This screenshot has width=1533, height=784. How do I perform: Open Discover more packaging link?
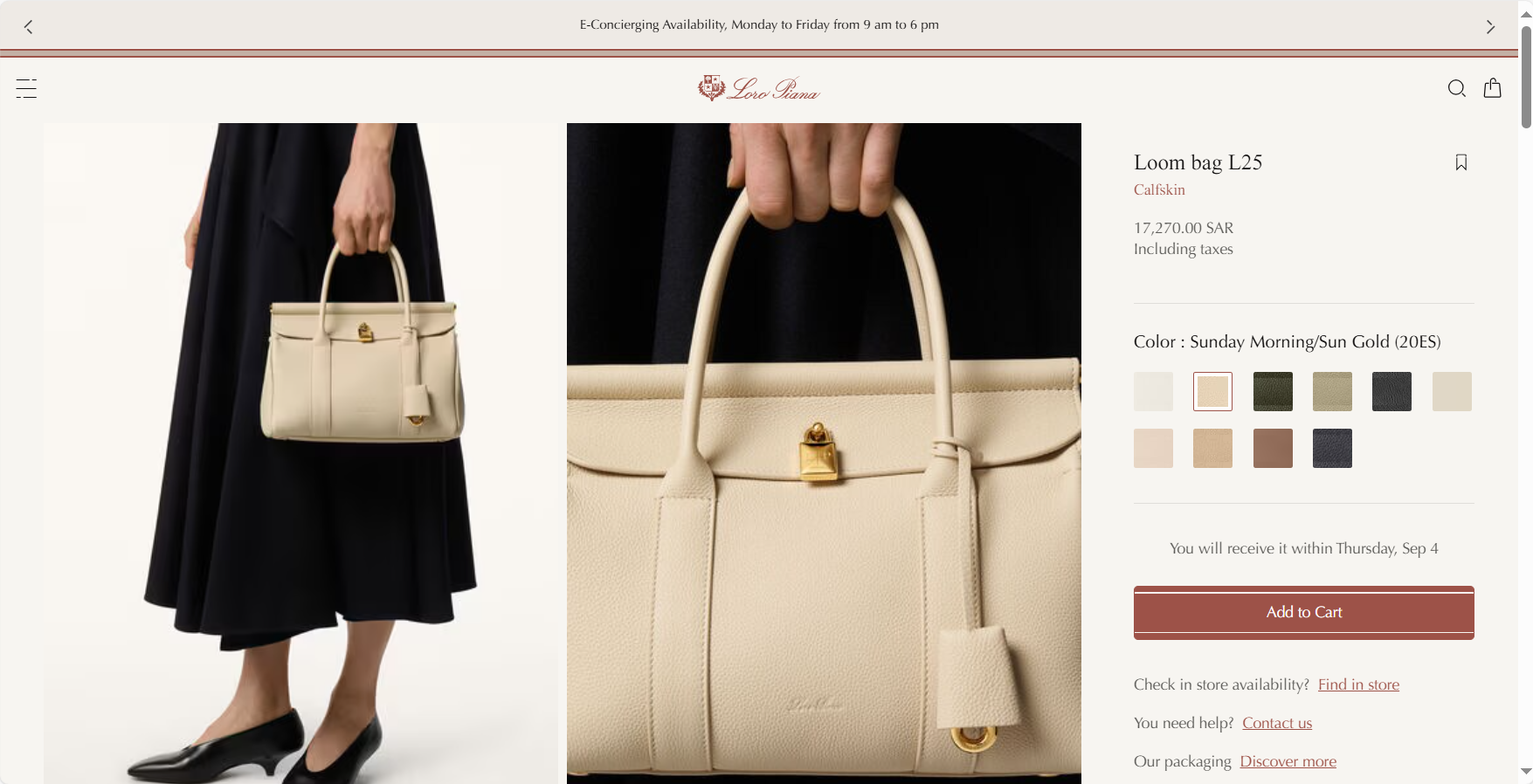(1288, 761)
